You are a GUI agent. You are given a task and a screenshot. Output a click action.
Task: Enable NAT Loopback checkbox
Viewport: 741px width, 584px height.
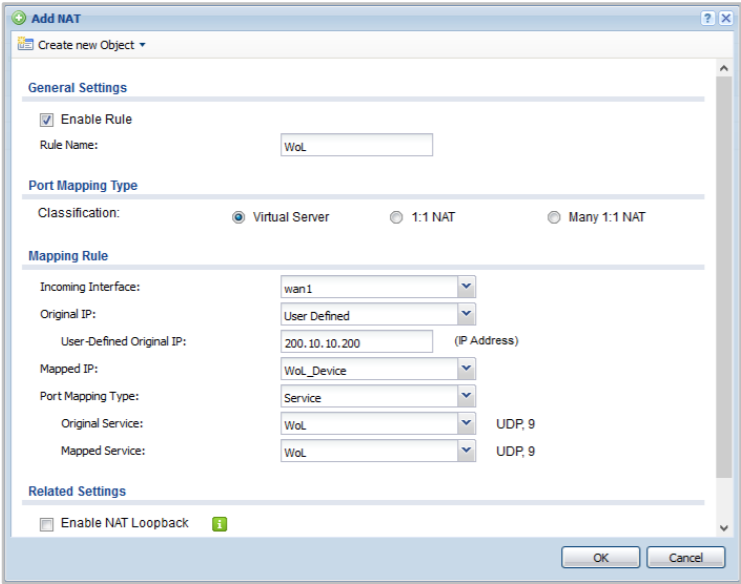coord(46,524)
